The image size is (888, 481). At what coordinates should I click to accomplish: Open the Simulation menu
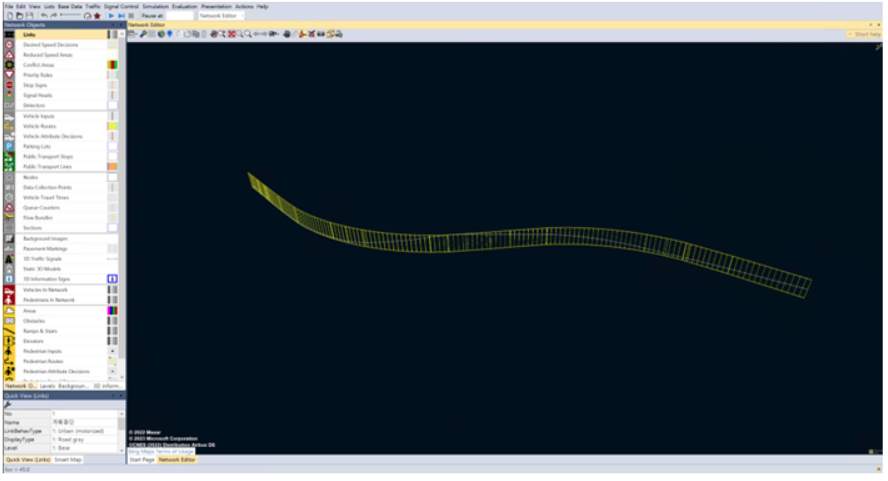click(155, 6)
